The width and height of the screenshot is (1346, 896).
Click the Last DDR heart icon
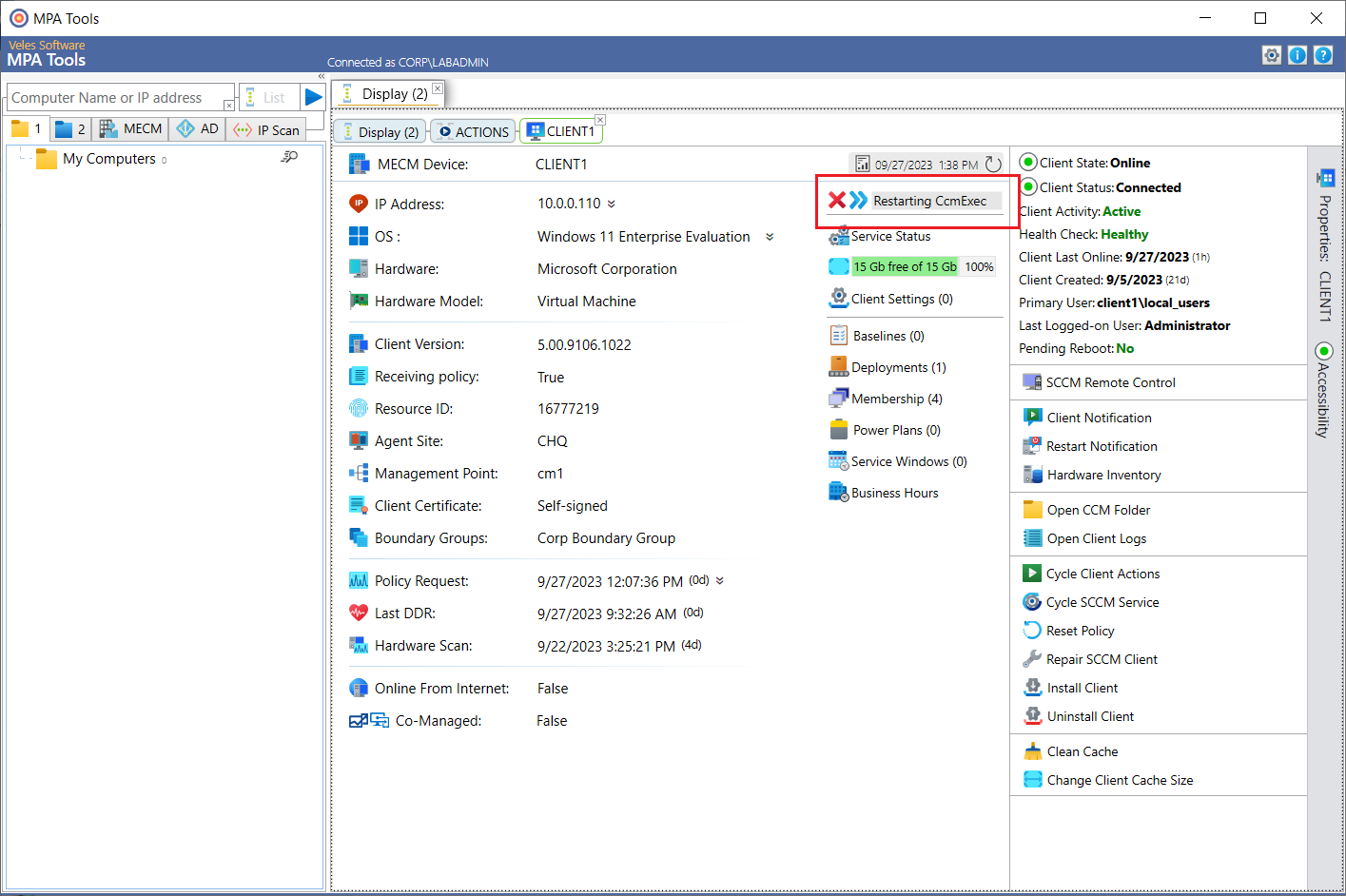[x=359, y=613]
